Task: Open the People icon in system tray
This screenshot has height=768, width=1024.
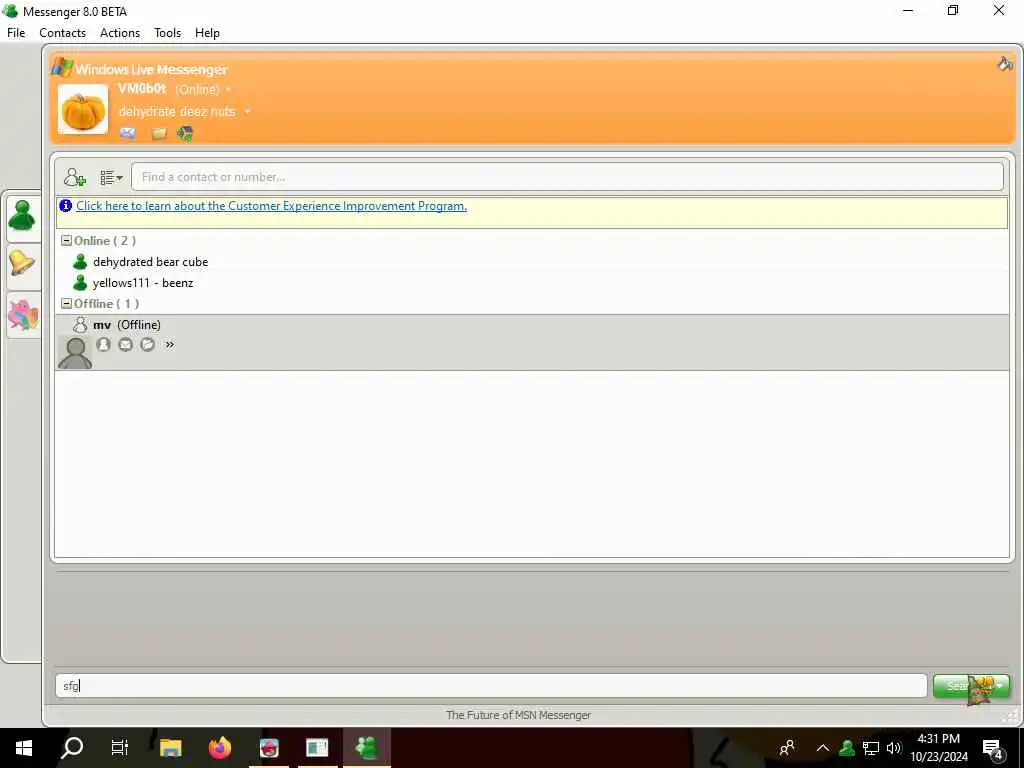Action: [x=787, y=748]
